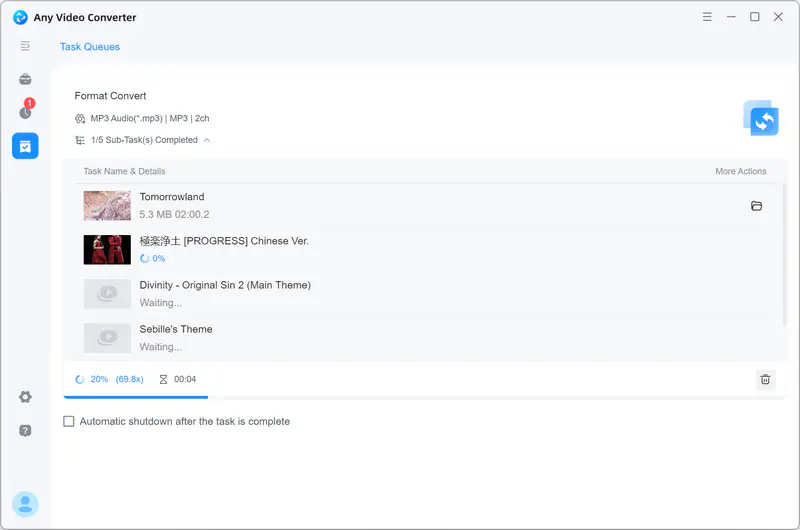The image size is (800, 530).
Task: Click the 5.3 MB 02:00.2 details
Action: [x=174, y=214]
